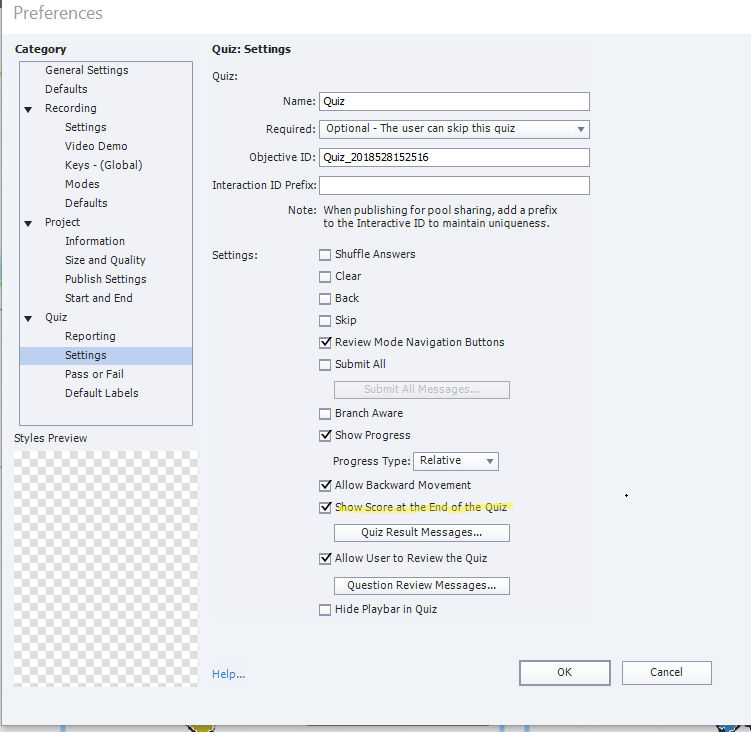The height and width of the screenshot is (732, 751).
Task: Collapse the Project category
Action: [28, 223]
